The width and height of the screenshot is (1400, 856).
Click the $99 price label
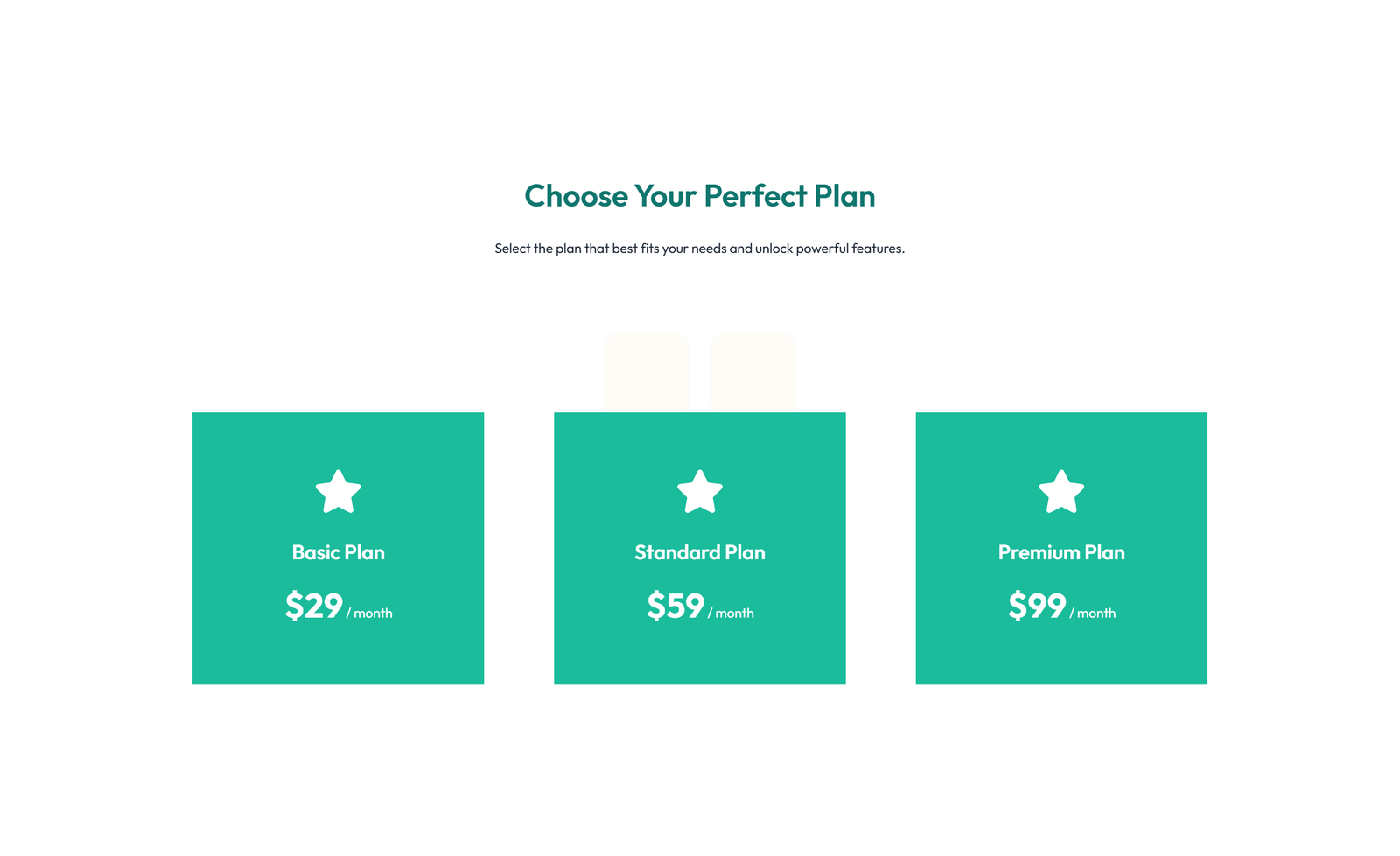coord(1037,606)
